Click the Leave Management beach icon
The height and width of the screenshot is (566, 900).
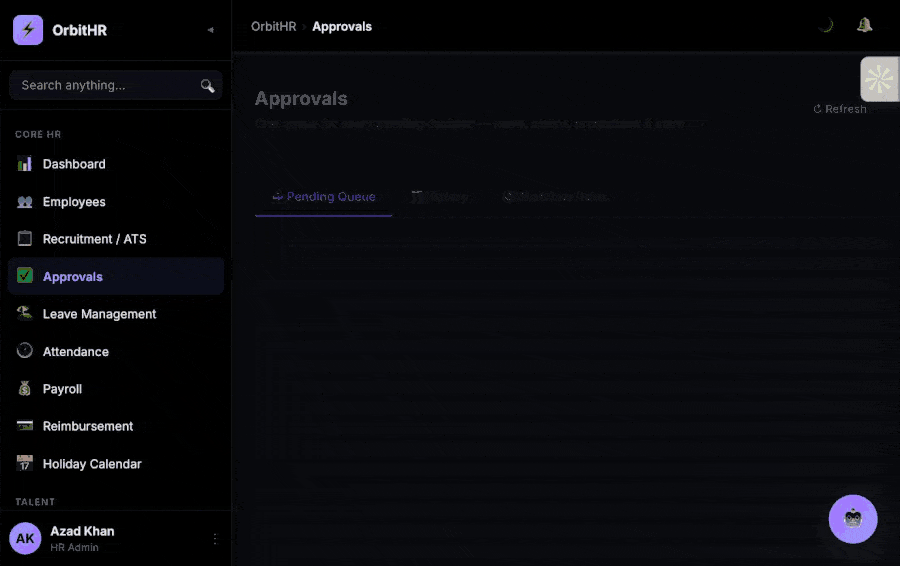pos(24,313)
